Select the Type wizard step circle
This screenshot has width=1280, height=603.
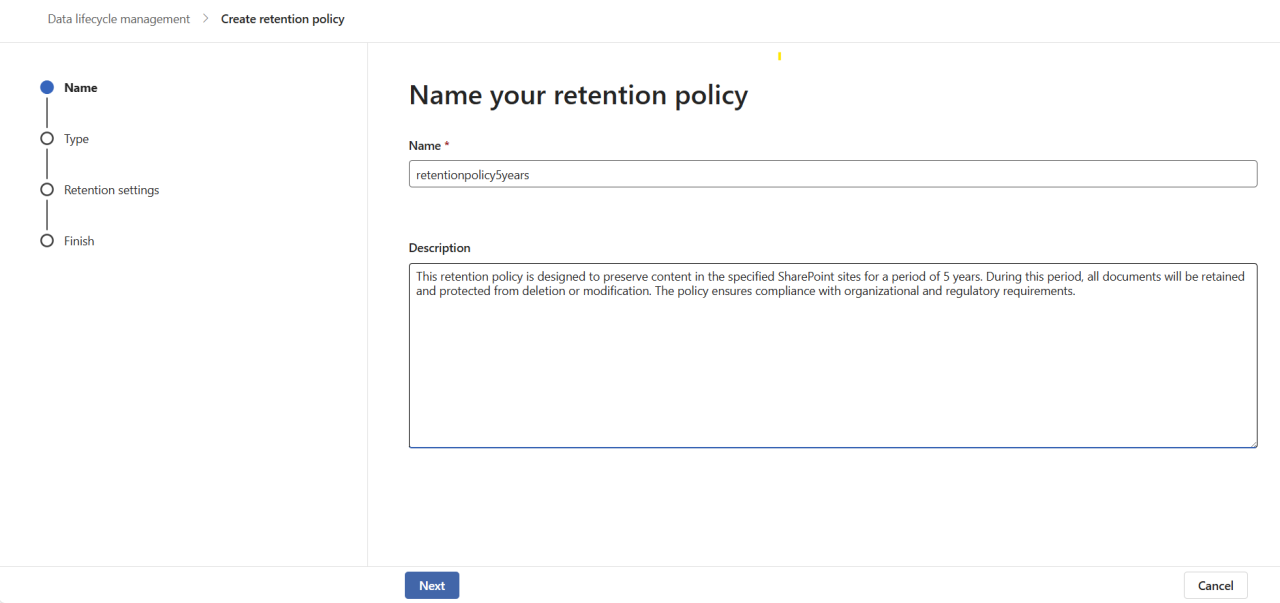(46, 138)
